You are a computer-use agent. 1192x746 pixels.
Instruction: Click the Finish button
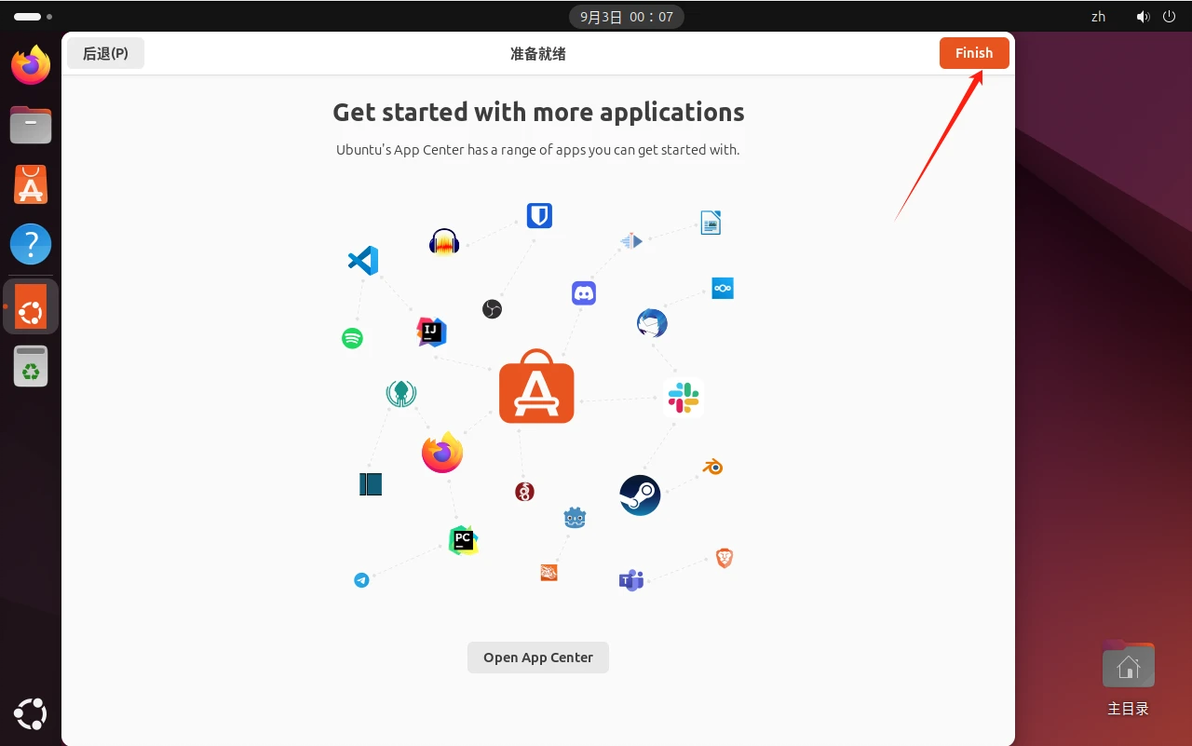pyautogui.click(x=974, y=53)
